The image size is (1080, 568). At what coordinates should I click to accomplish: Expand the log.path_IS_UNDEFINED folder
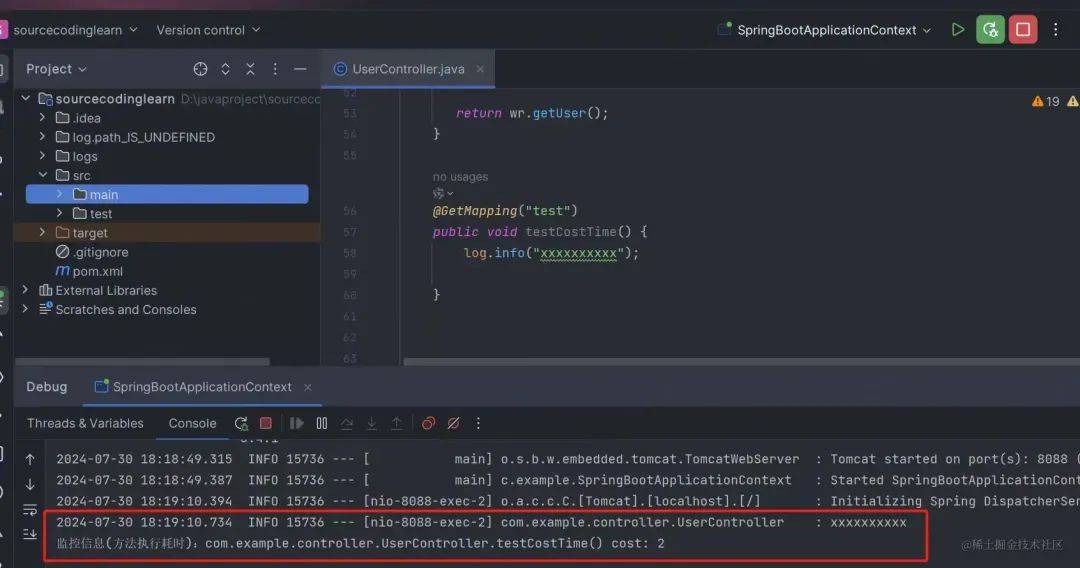click(x=42, y=137)
